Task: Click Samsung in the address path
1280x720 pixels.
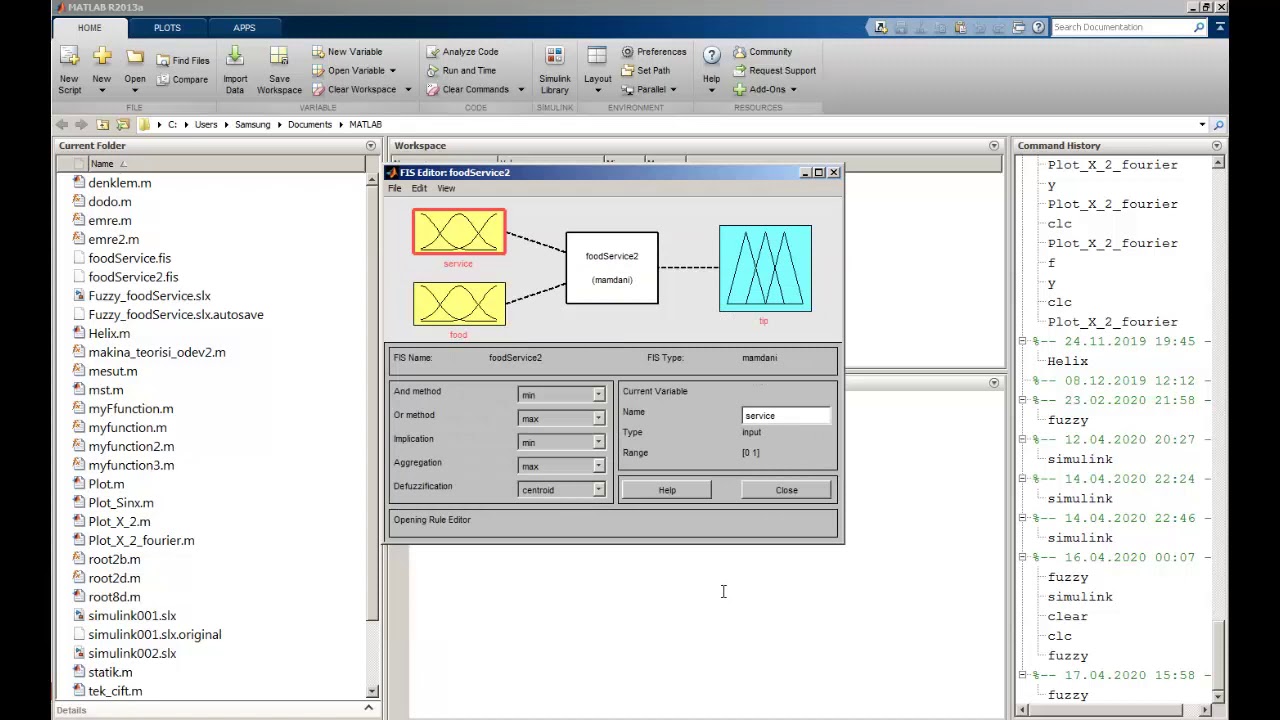Action: [x=252, y=125]
